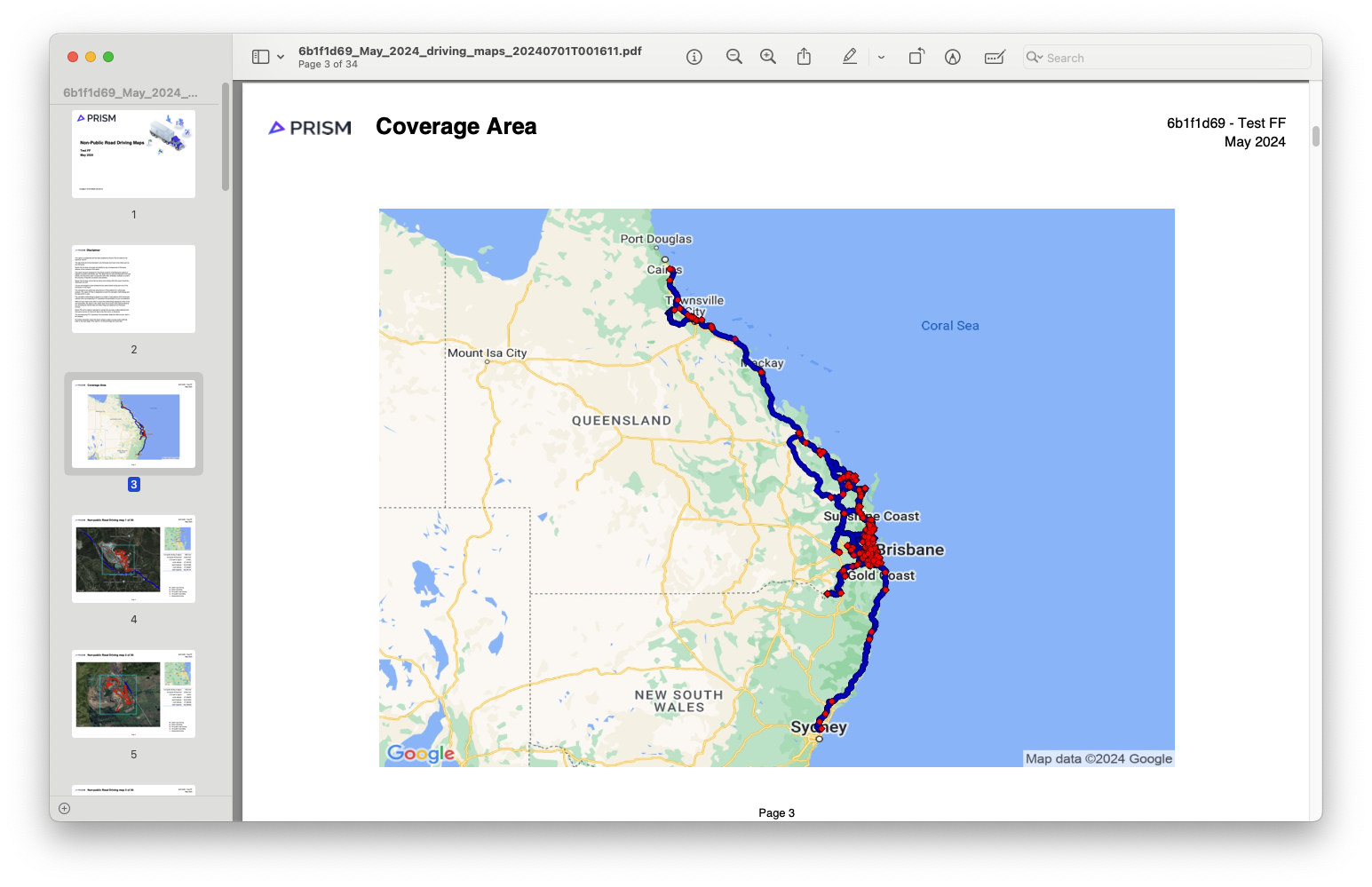Viewport: 1372px width, 887px height.
Task: Show the Markup toolbar
Action: point(953,57)
